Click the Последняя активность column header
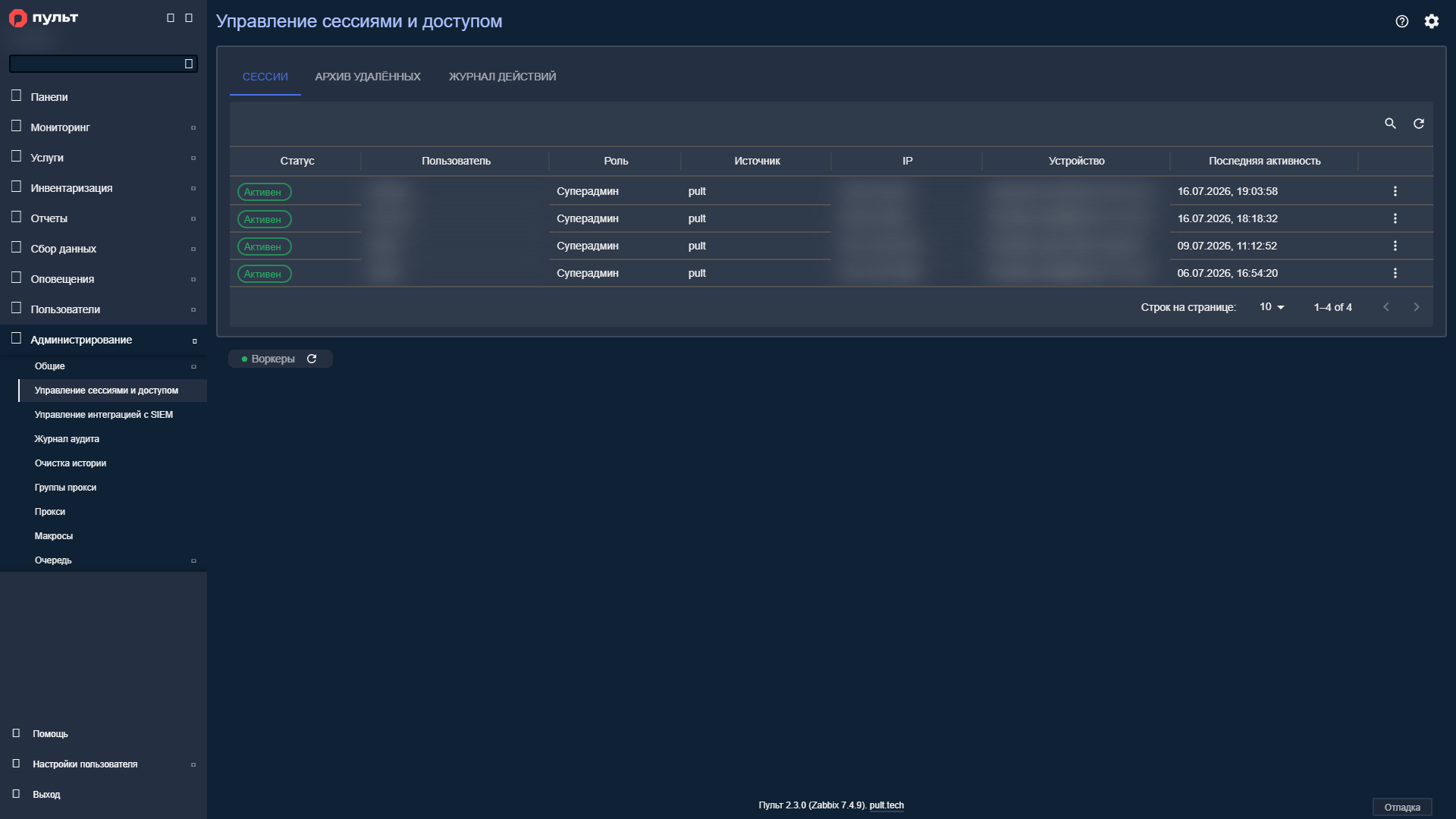1456x819 pixels. tap(1264, 161)
